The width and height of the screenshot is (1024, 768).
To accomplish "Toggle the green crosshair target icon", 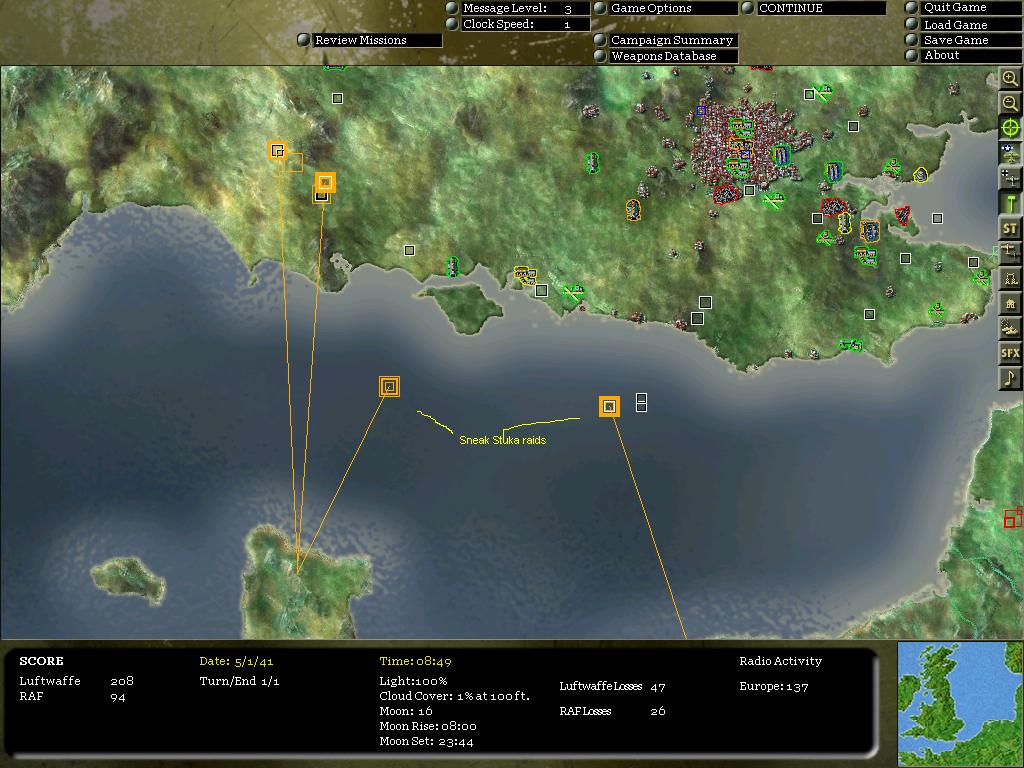I will tap(1010, 128).
